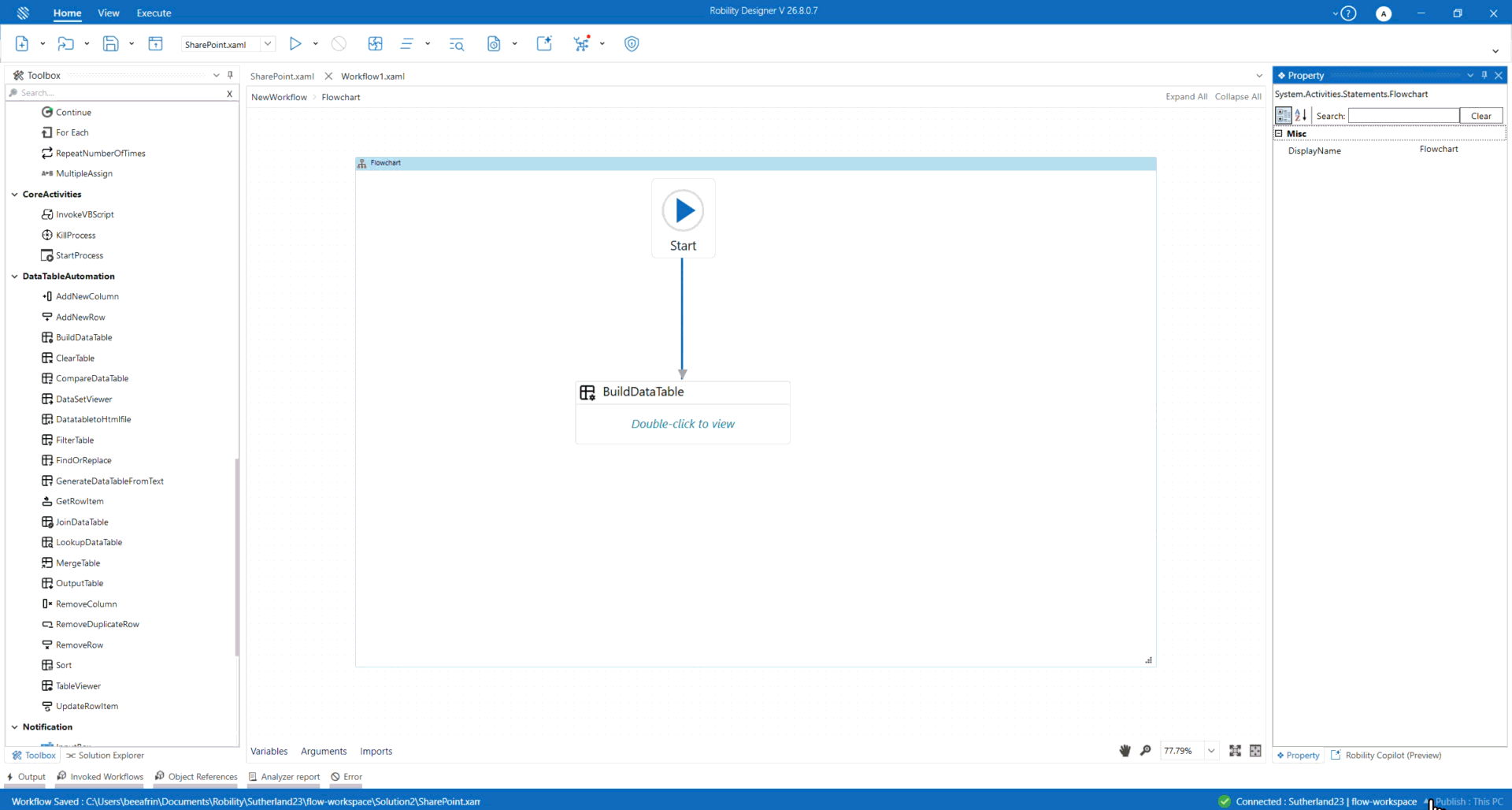Toggle the overview minimap icon
This screenshot has width=1512, height=810.
click(x=1256, y=751)
